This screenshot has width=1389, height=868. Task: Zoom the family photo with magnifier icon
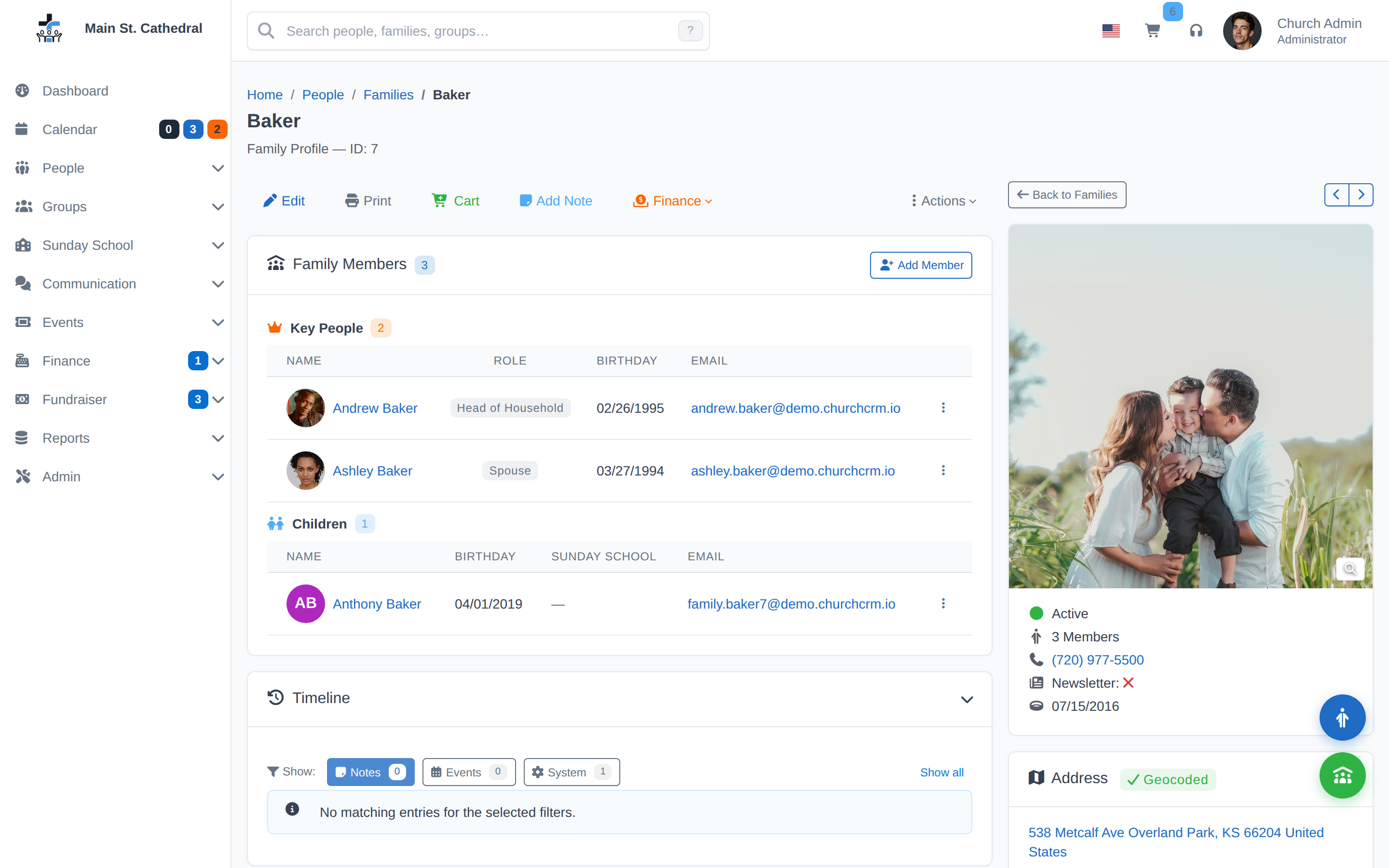(1350, 569)
